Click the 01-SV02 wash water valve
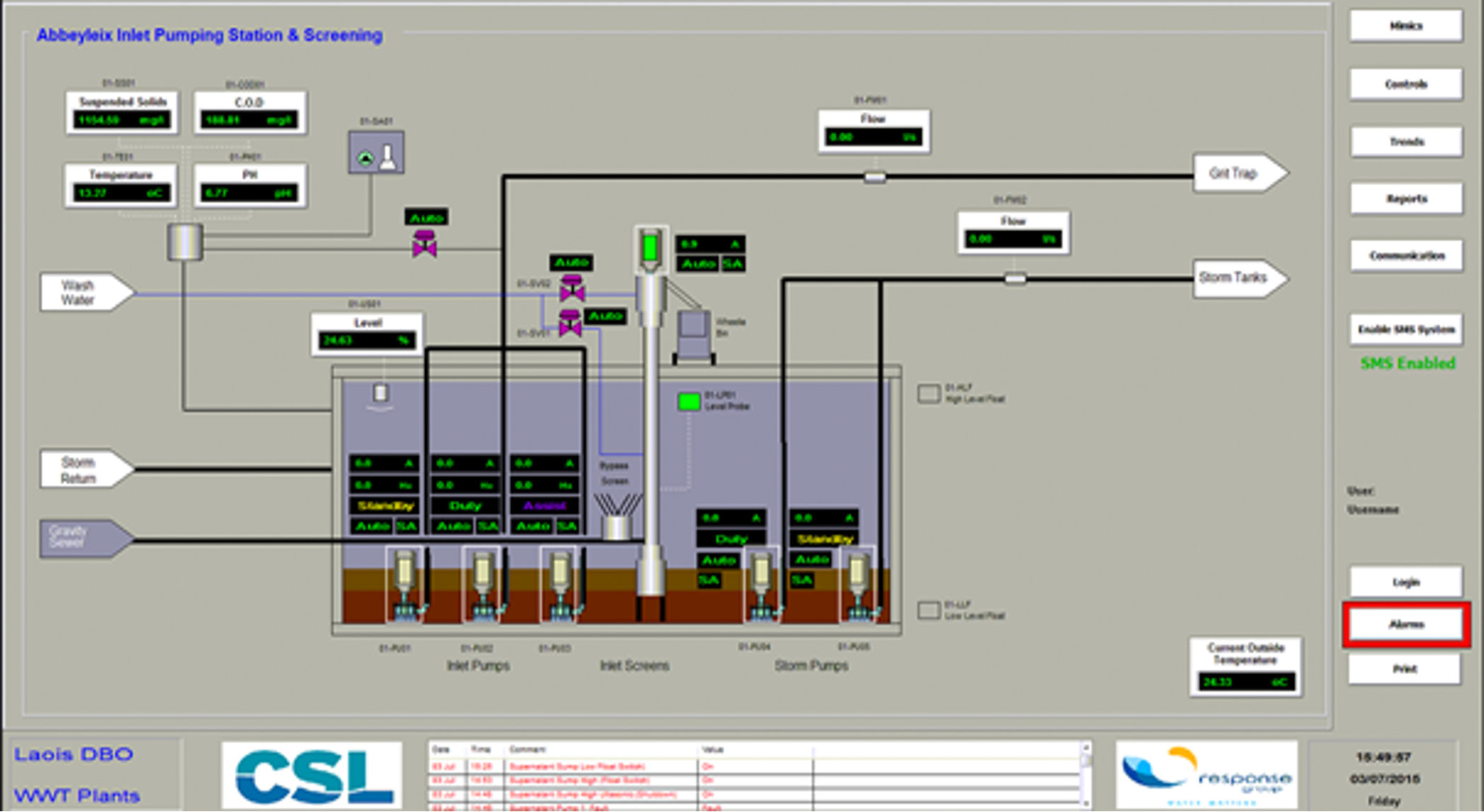1484x812 pixels. tap(572, 287)
